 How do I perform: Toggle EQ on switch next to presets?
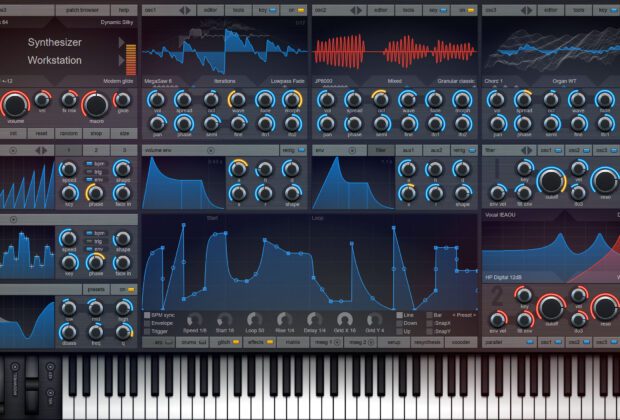[x=131, y=289]
